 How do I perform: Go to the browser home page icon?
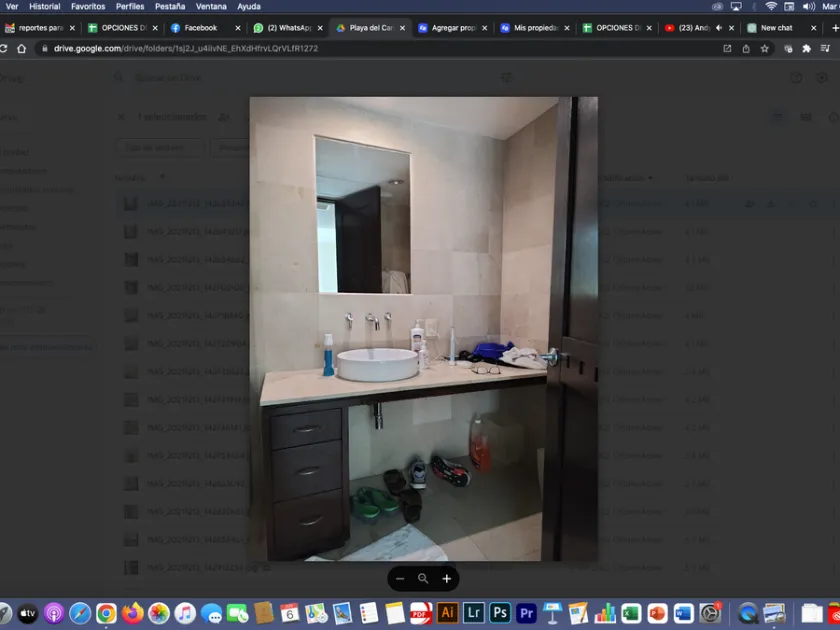[21, 49]
